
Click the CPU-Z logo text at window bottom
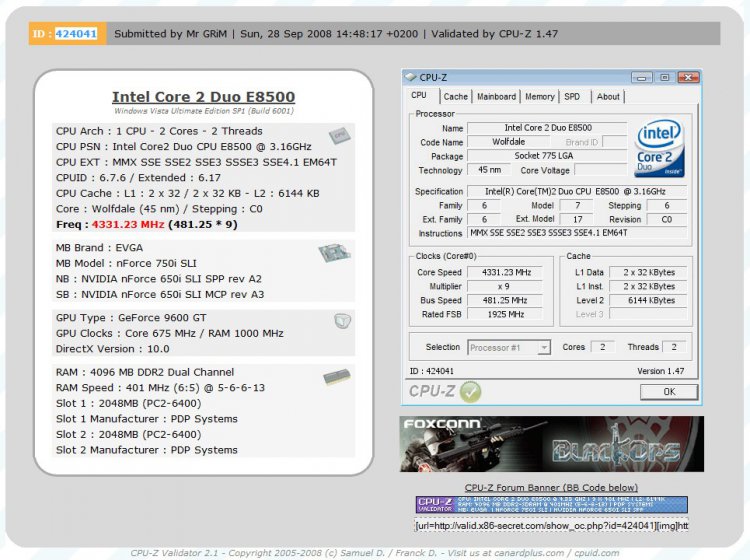(x=431, y=391)
